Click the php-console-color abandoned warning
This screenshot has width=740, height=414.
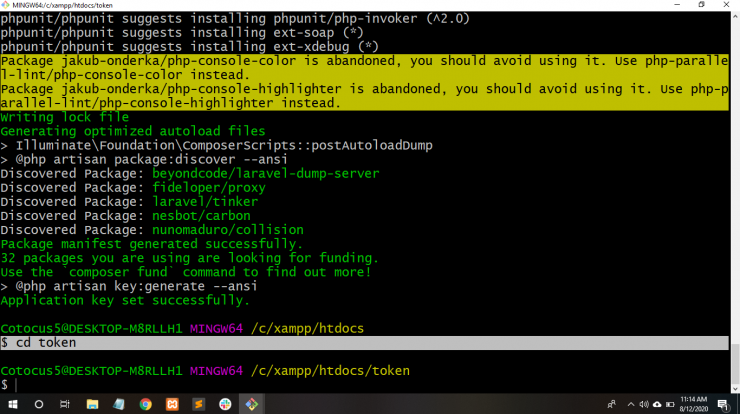pyautogui.click(x=364, y=68)
